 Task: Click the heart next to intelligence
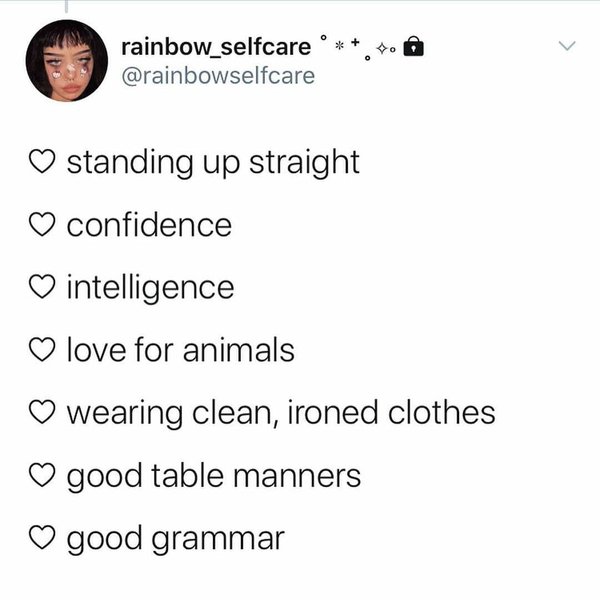[44, 288]
